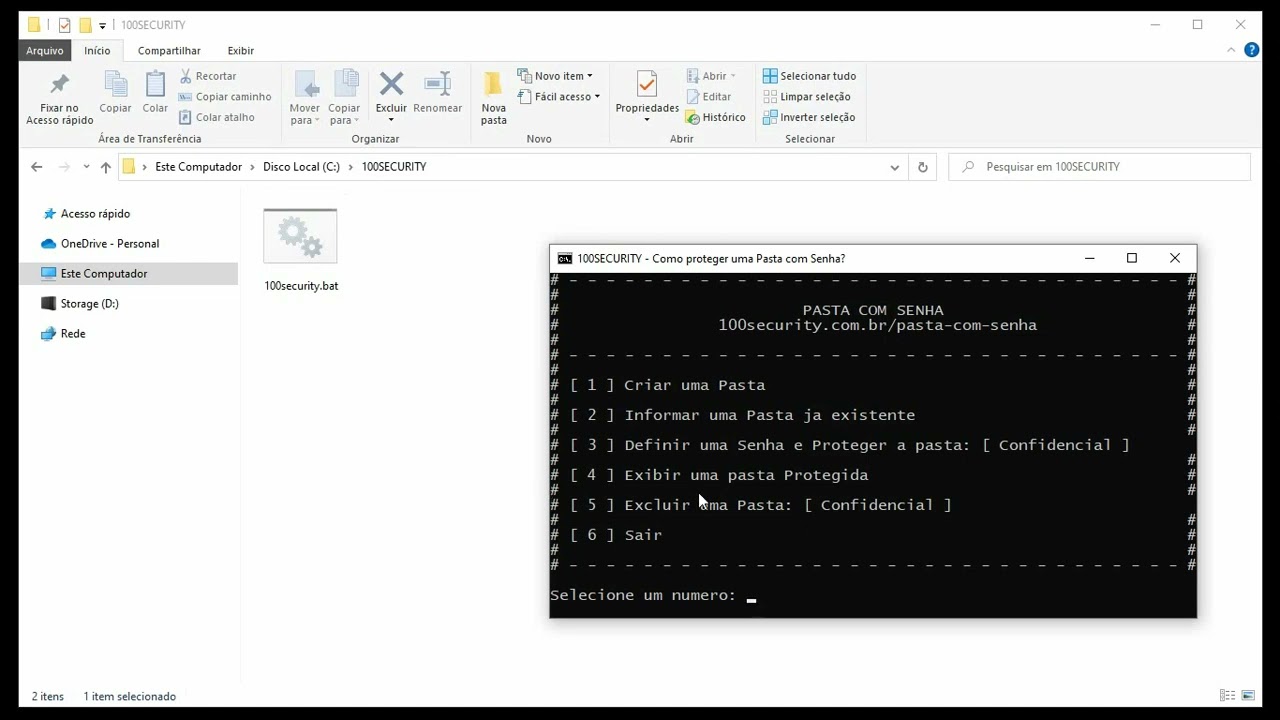1280x720 pixels.
Task: Open the Help question mark icon
Action: coord(1251,50)
